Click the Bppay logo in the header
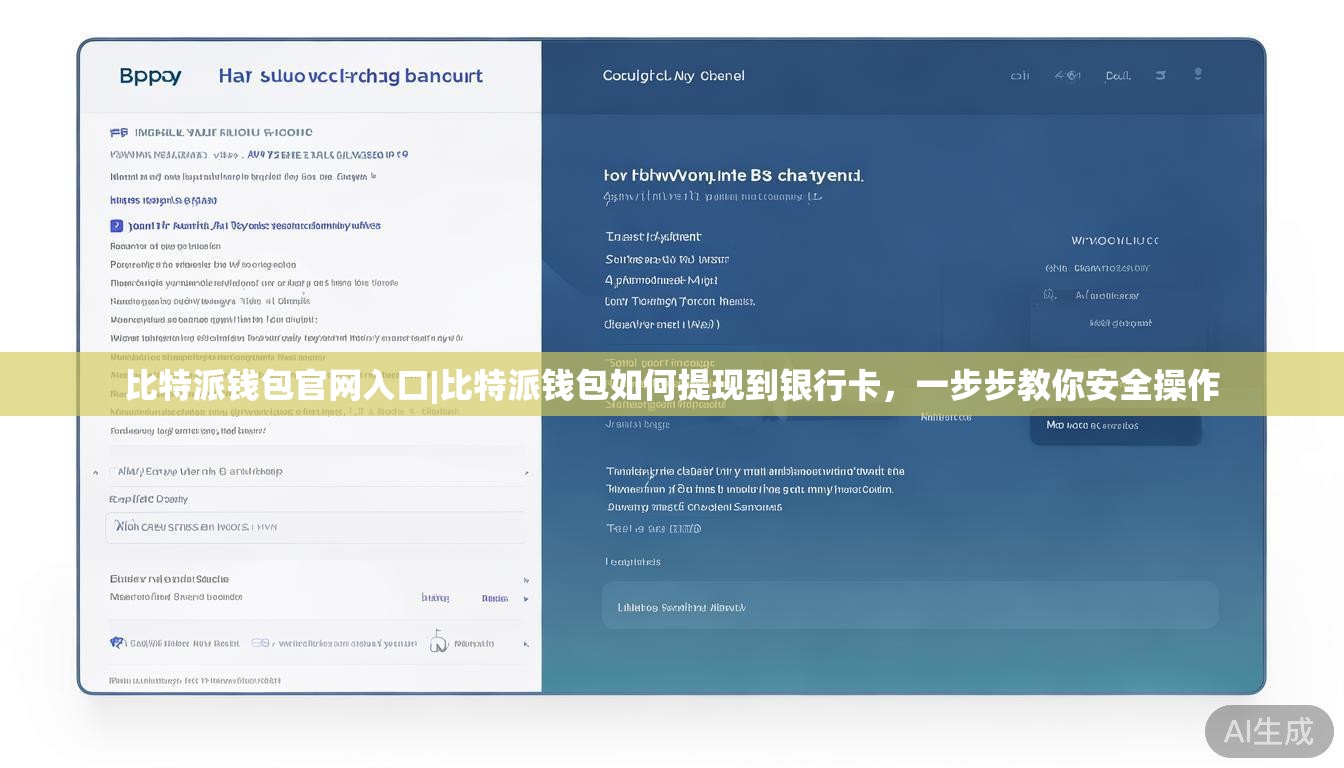Viewport: 1344px width, 768px height. (150, 75)
